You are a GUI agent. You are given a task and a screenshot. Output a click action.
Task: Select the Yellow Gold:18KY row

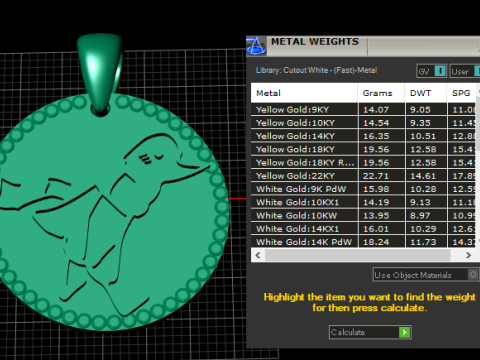click(363, 149)
